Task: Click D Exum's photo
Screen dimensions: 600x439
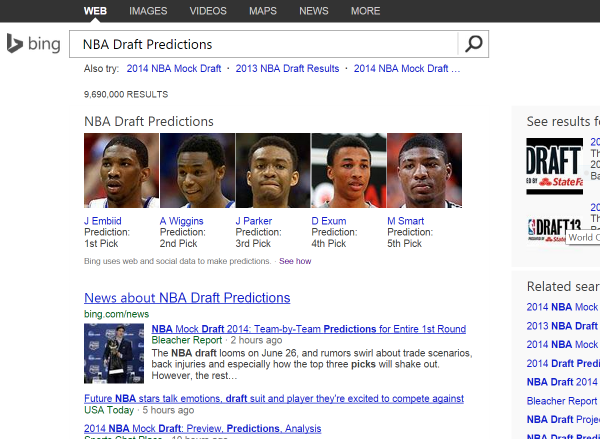Action: pyautogui.click(x=349, y=170)
